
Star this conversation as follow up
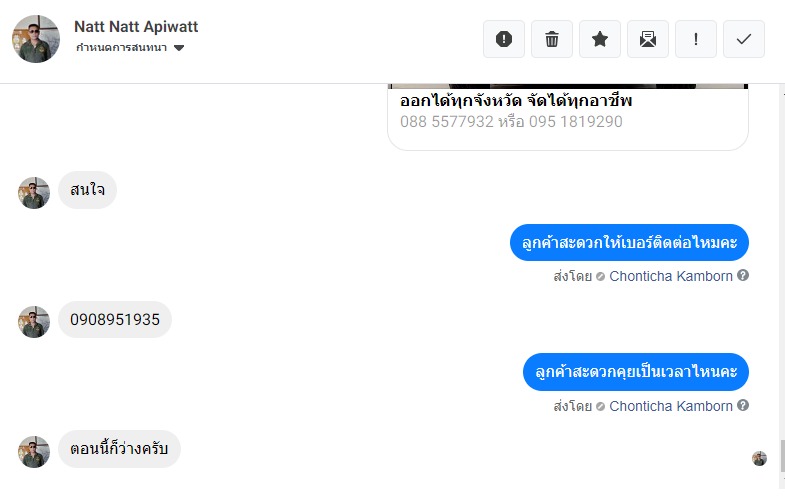pos(600,39)
